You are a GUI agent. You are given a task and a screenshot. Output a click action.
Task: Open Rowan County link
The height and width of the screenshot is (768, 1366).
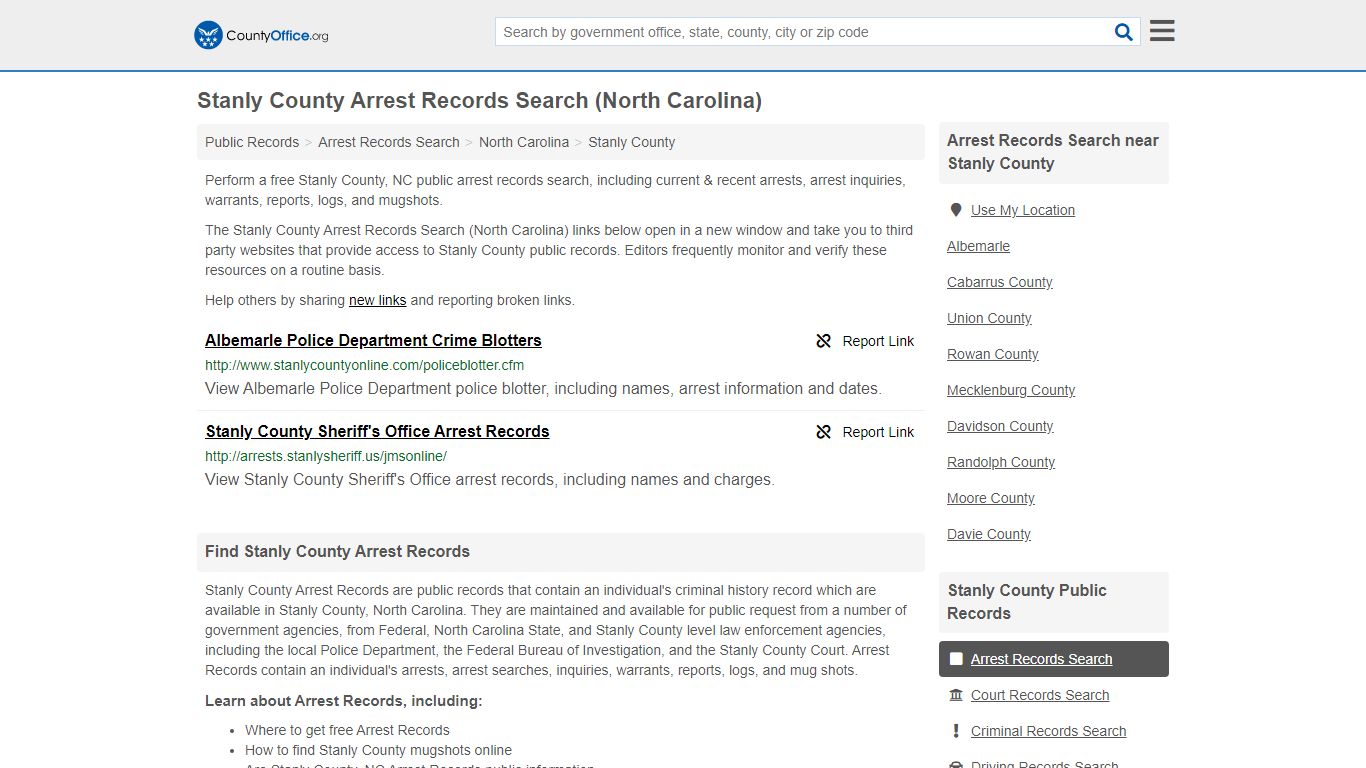pos(992,354)
